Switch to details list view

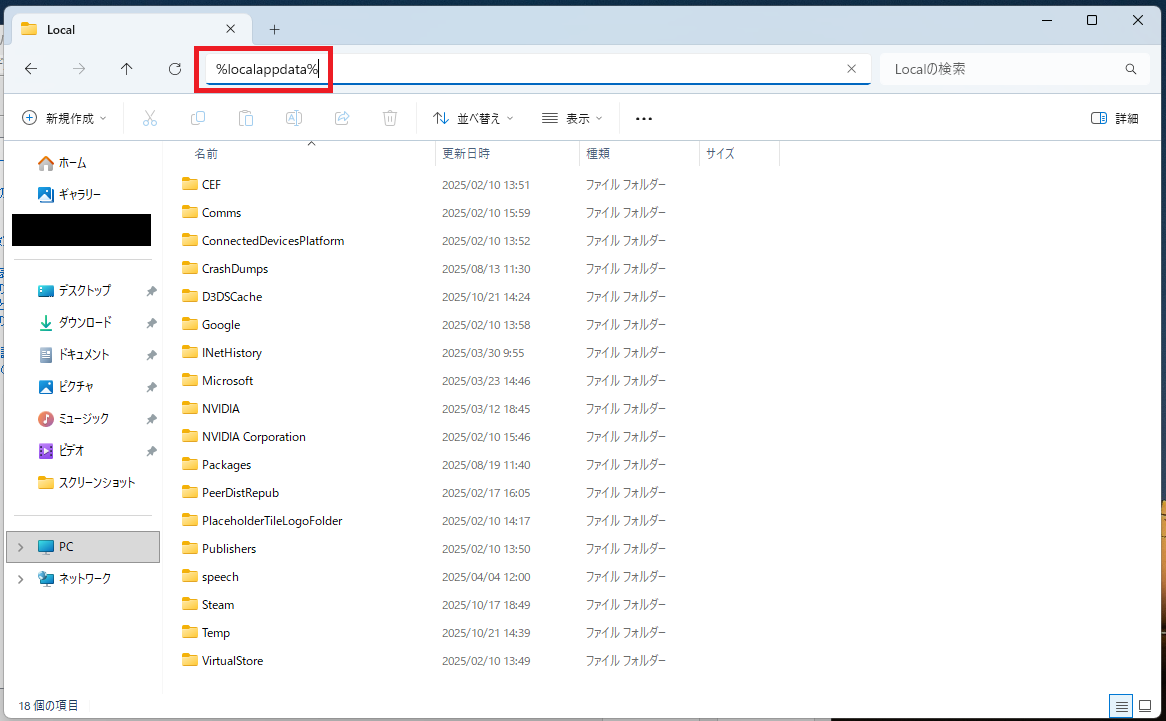click(x=1118, y=705)
